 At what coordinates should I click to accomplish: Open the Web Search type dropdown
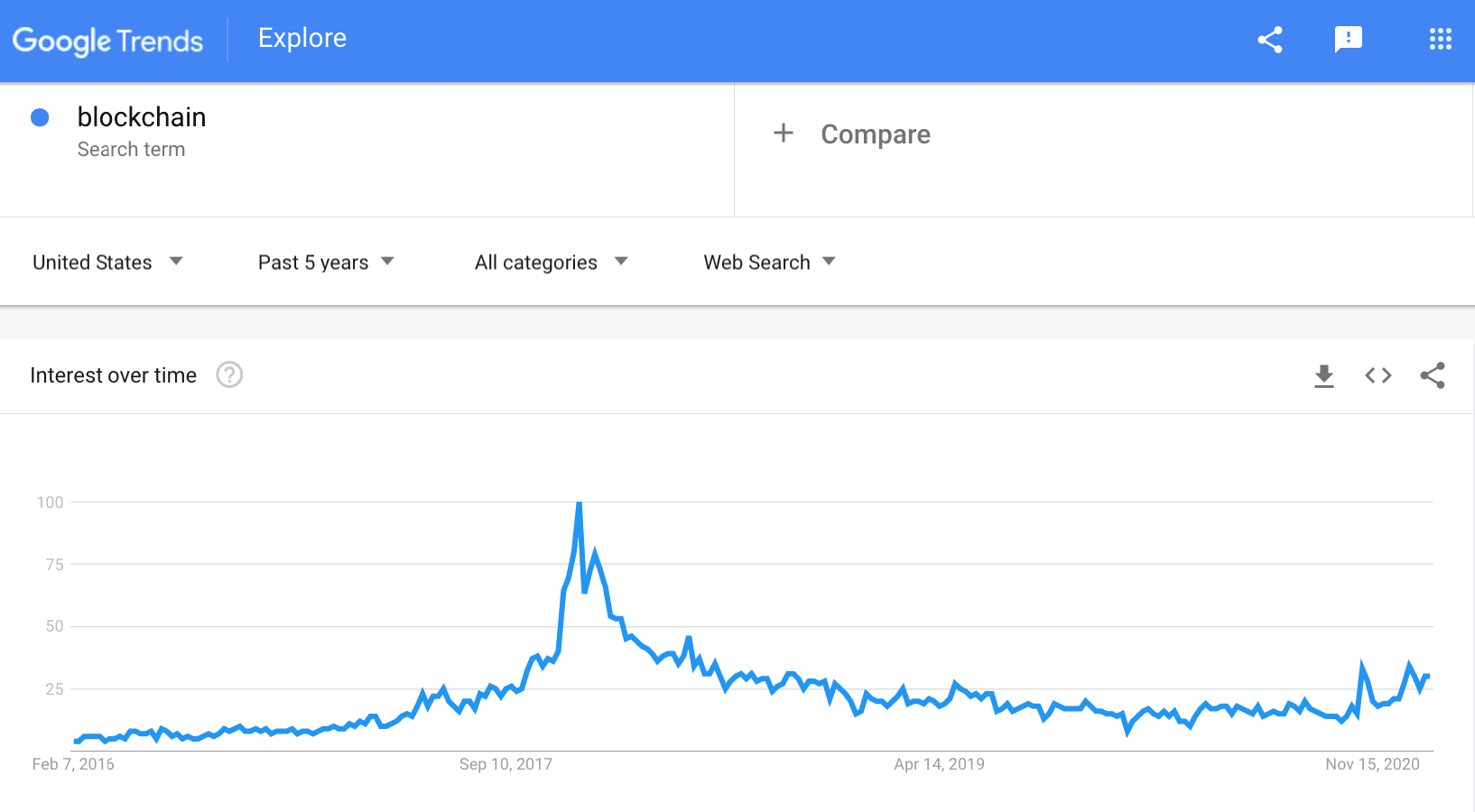(x=769, y=263)
